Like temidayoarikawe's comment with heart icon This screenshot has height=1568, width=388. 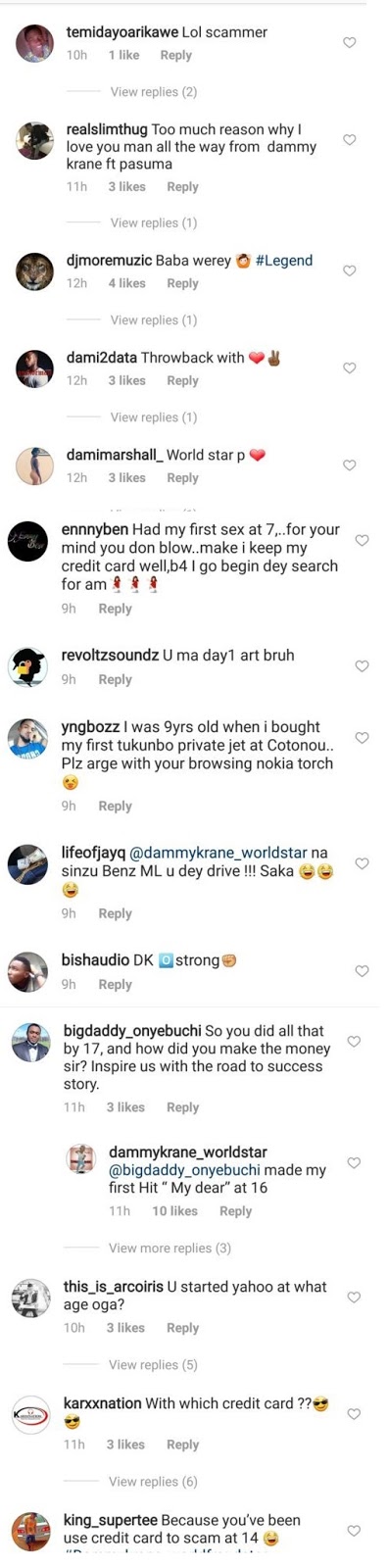click(349, 43)
